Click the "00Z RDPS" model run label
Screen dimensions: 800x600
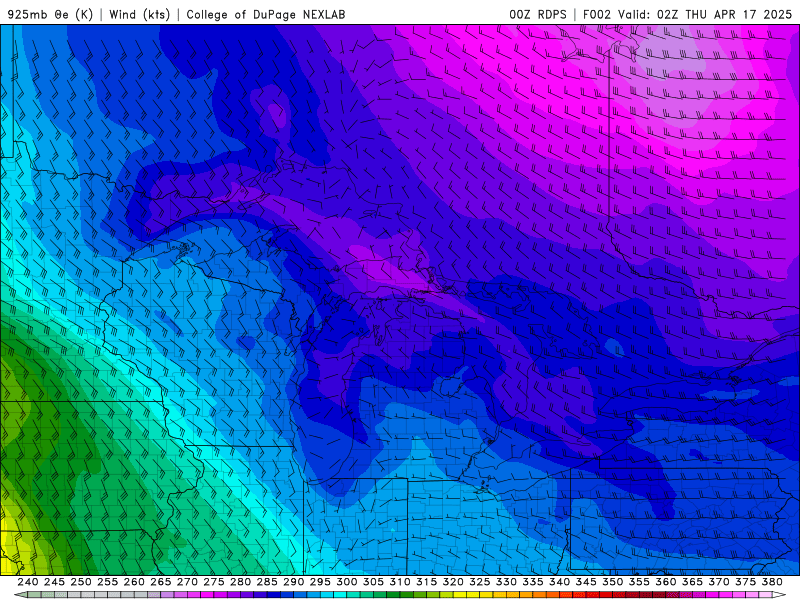(x=538, y=14)
